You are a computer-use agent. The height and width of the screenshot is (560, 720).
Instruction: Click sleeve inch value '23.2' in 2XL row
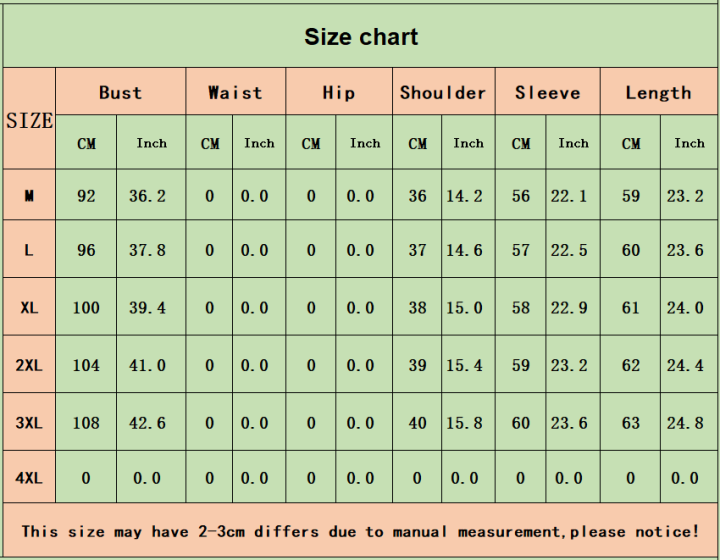[569, 365]
